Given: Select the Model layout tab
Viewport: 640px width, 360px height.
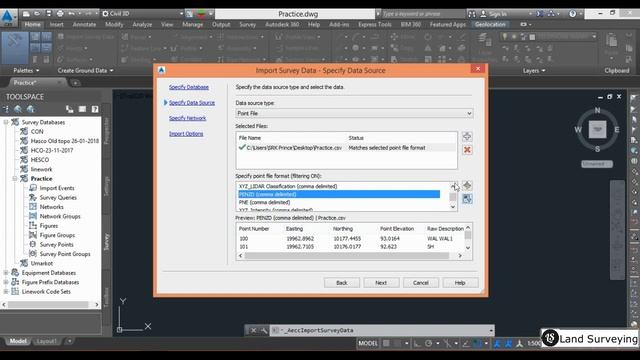Looking at the screenshot, I should coord(18,341).
